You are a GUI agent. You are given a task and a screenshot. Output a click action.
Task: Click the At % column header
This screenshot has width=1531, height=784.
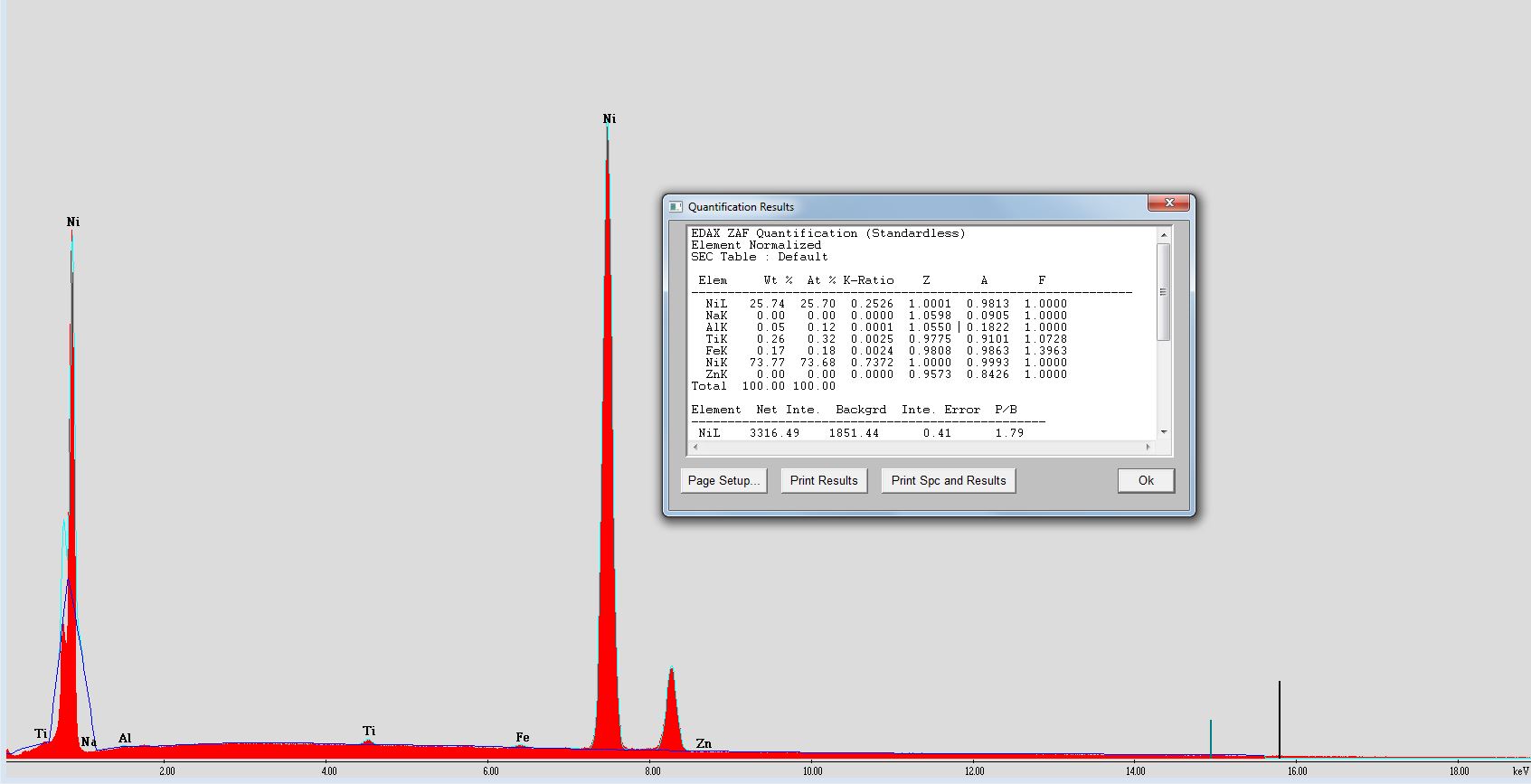click(x=821, y=280)
